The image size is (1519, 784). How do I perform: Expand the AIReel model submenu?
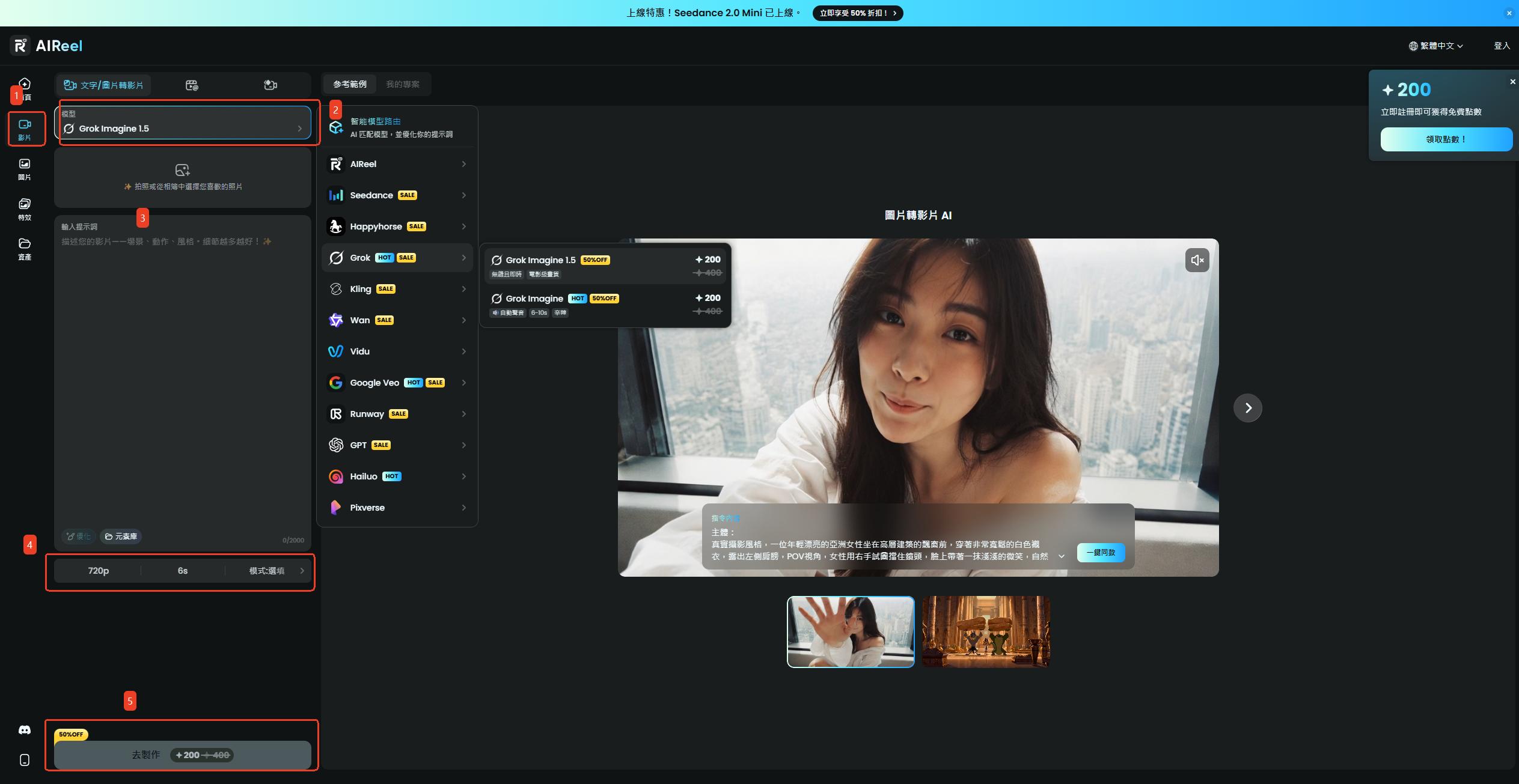click(x=398, y=164)
